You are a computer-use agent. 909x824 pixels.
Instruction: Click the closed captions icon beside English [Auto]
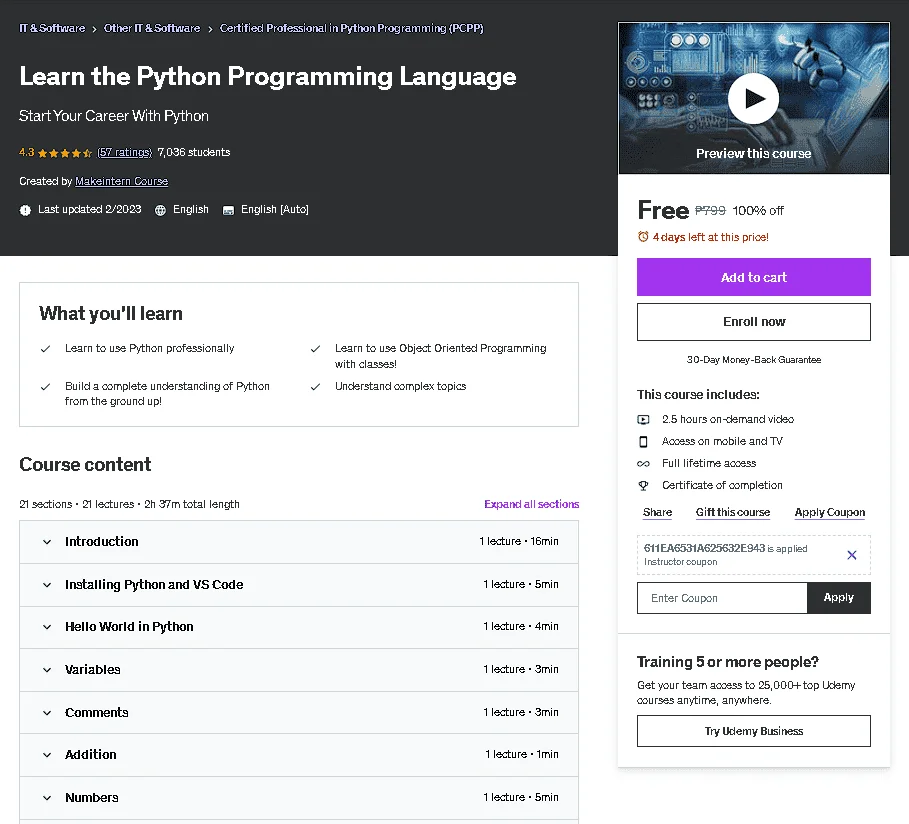[x=228, y=210]
